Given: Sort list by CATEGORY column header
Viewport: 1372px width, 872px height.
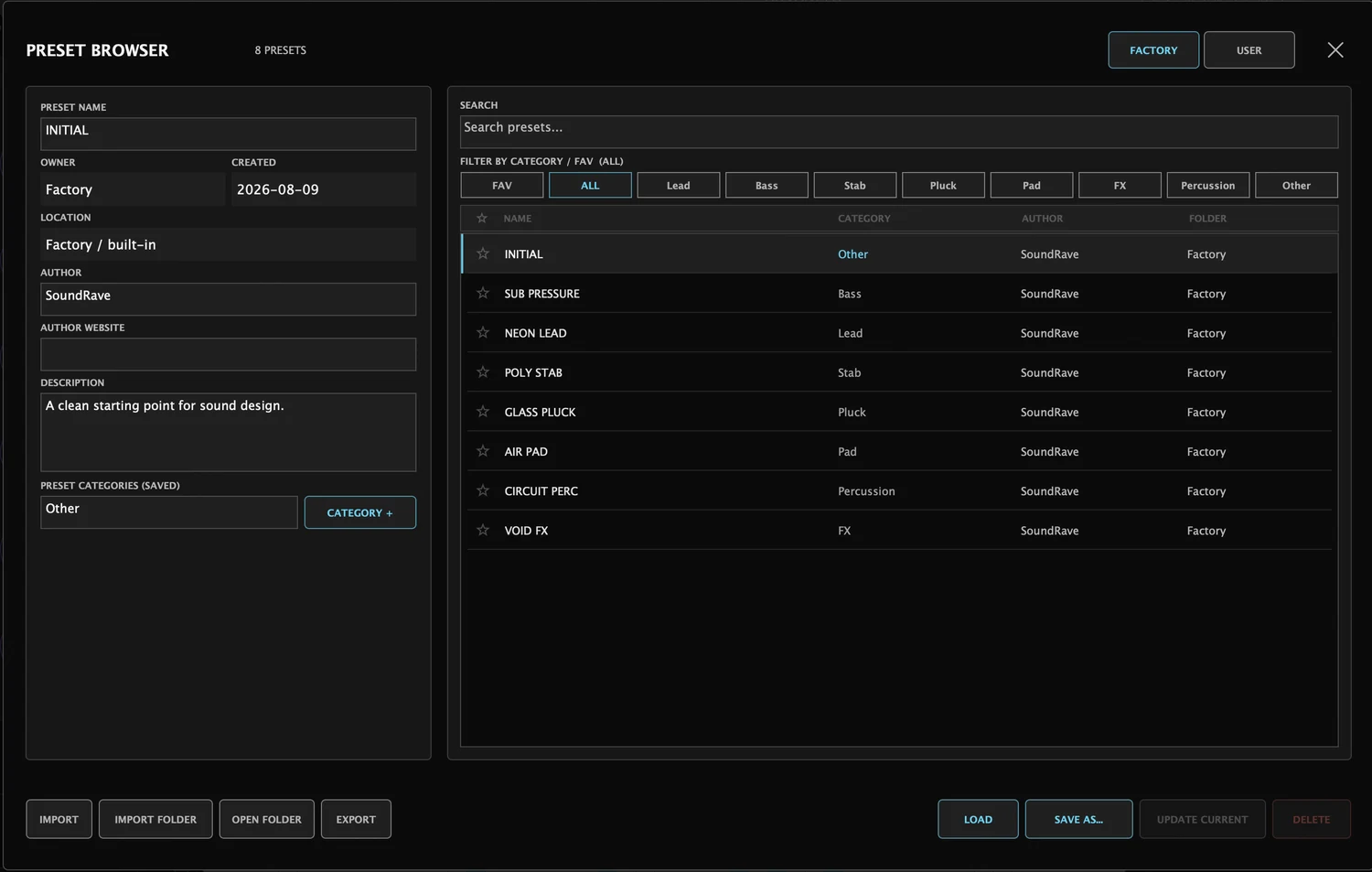Looking at the screenshot, I should point(863,219).
